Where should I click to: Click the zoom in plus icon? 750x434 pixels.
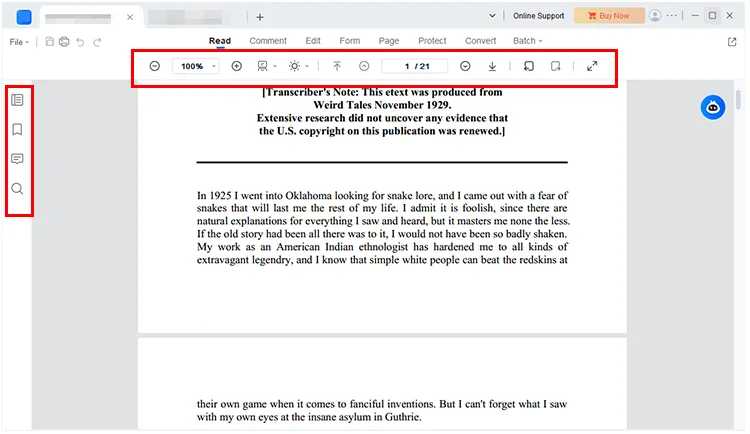click(x=237, y=66)
